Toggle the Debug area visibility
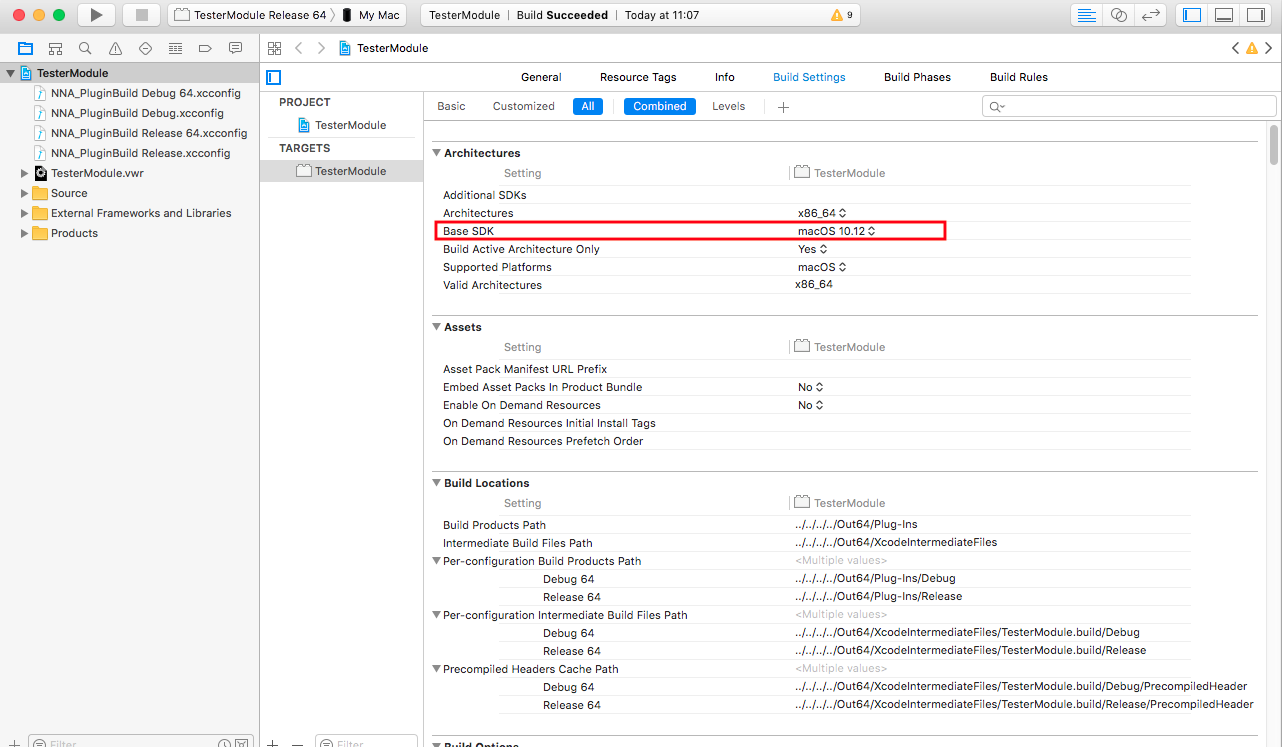Viewport: 1282px width, 747px height. [1223, 15]
